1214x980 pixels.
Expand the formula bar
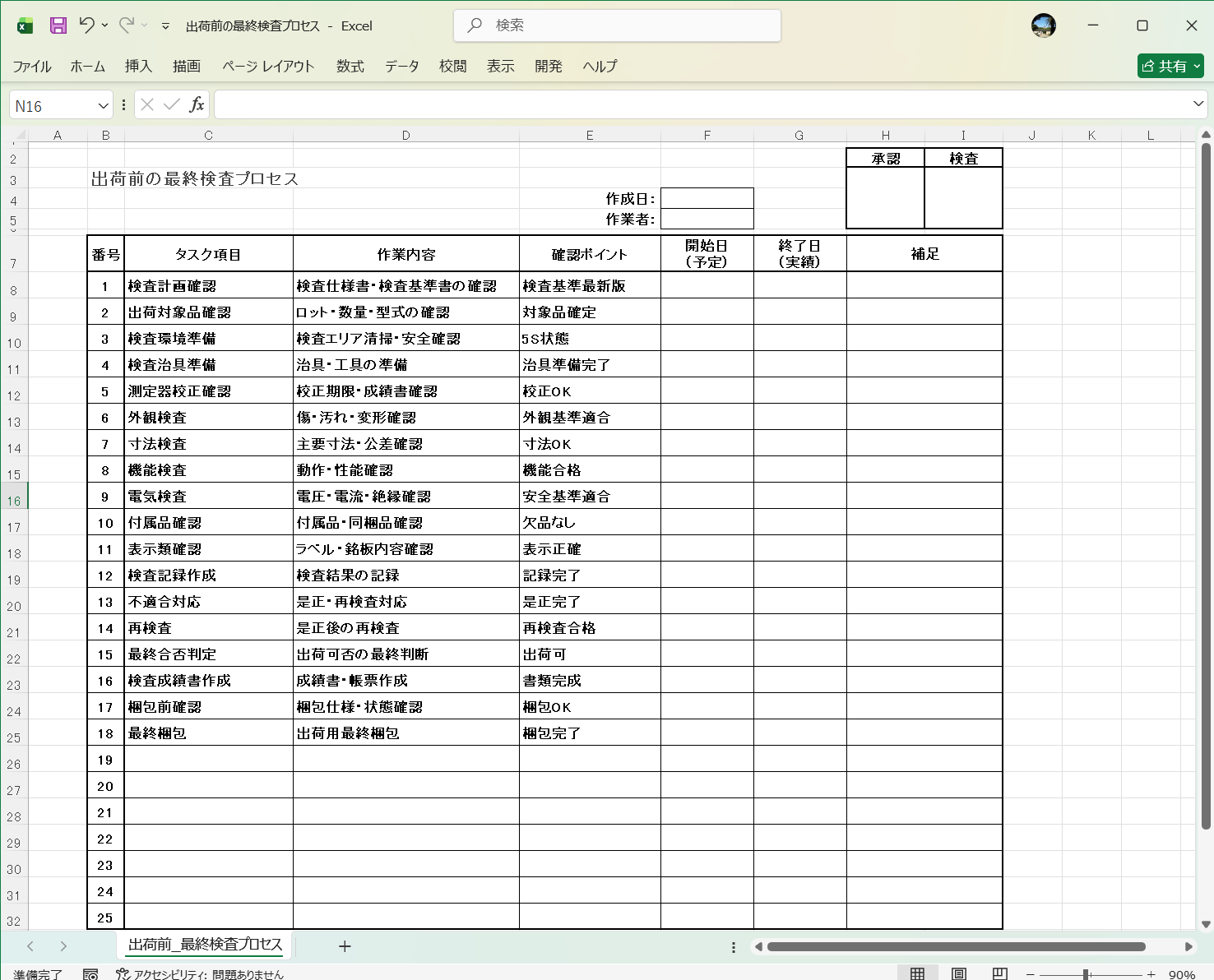[x=1198, y=104]
